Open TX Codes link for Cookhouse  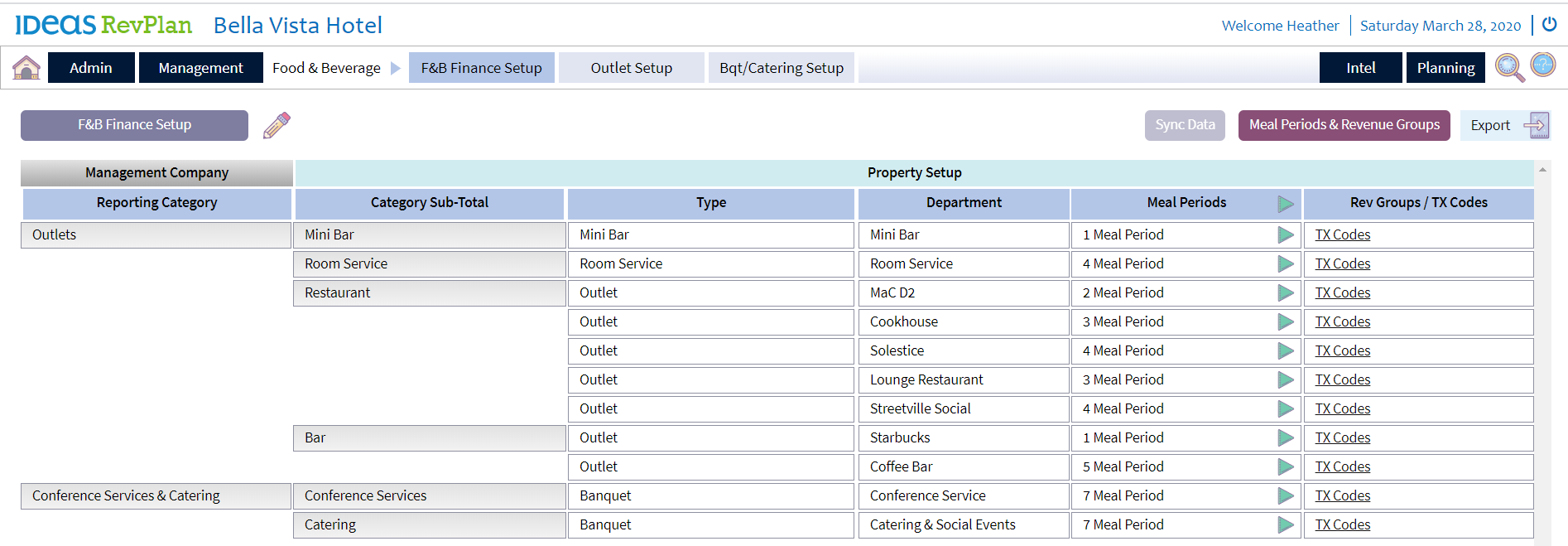(1342, 322)
